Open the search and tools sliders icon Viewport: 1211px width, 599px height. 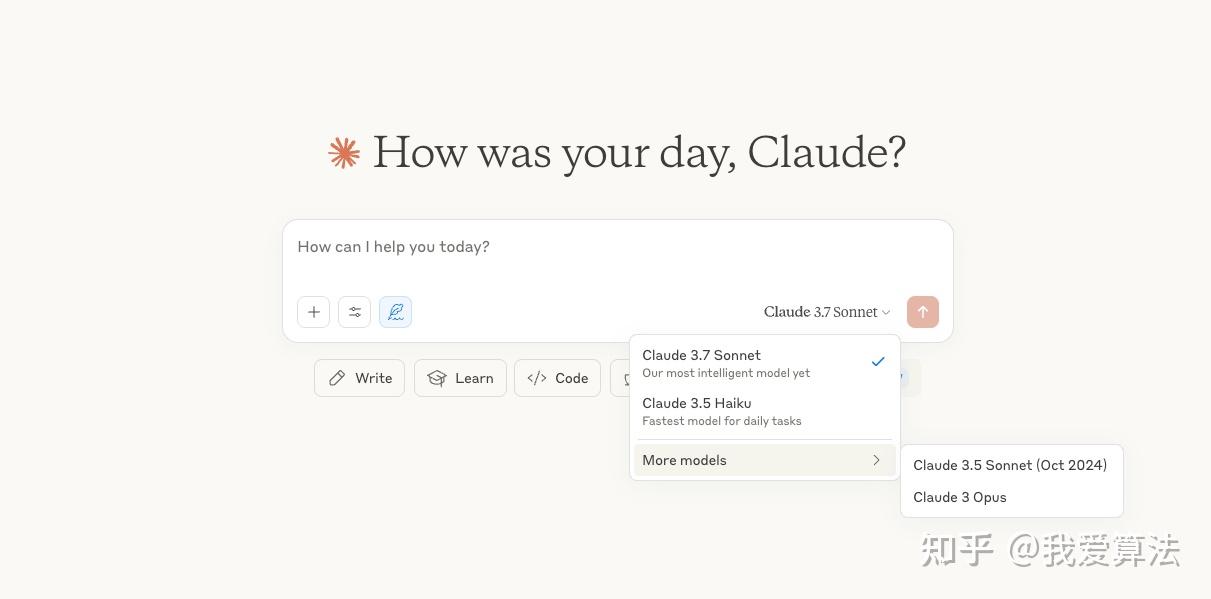(354, 312)
